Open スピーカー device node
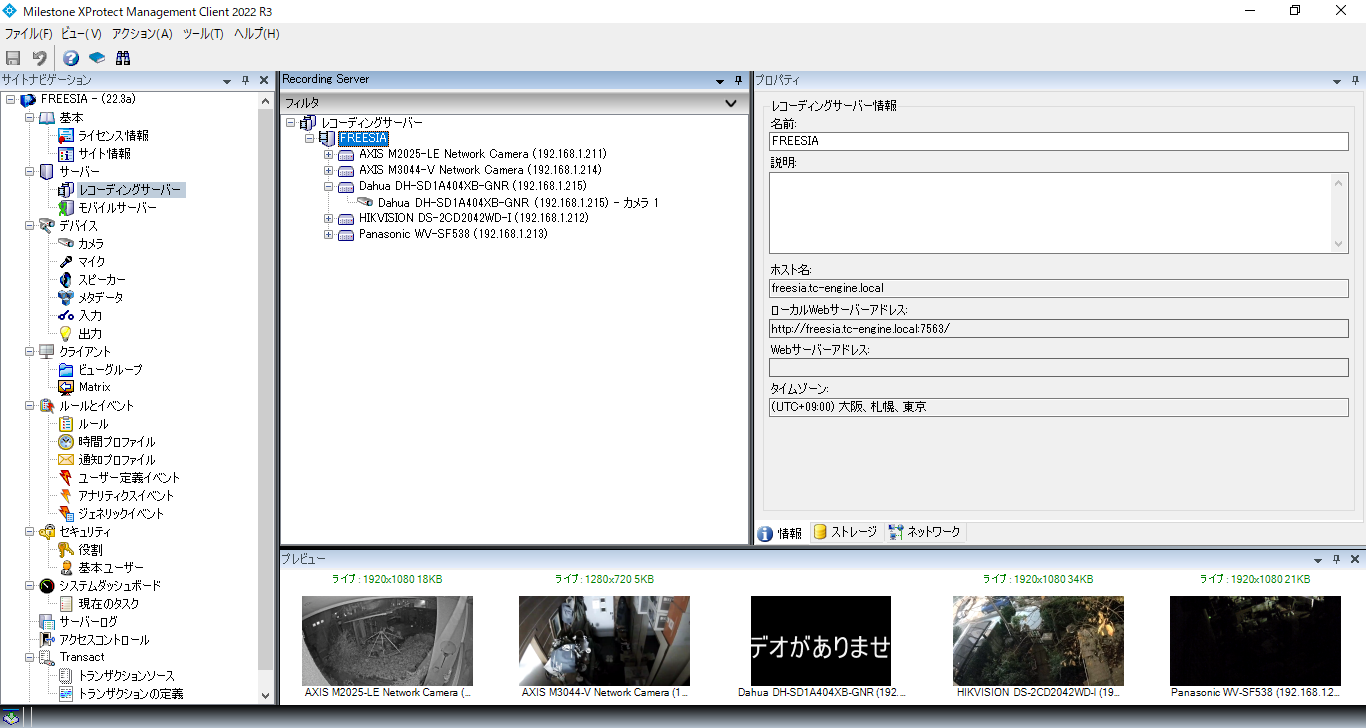This screenshot has width=1366, height=728. [102, 280]
